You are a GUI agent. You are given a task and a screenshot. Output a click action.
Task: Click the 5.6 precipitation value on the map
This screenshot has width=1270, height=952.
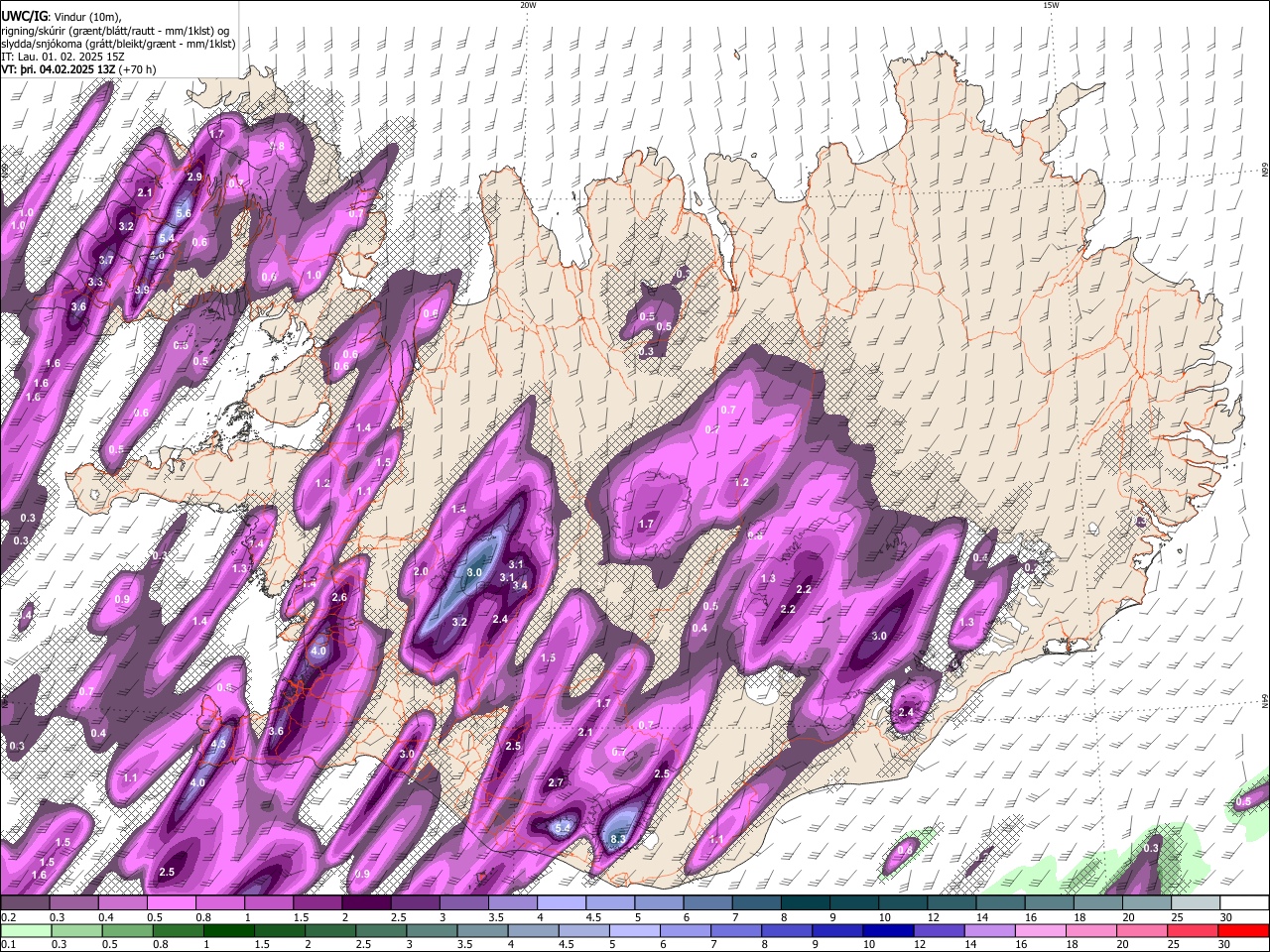click(x=184, y=213)
